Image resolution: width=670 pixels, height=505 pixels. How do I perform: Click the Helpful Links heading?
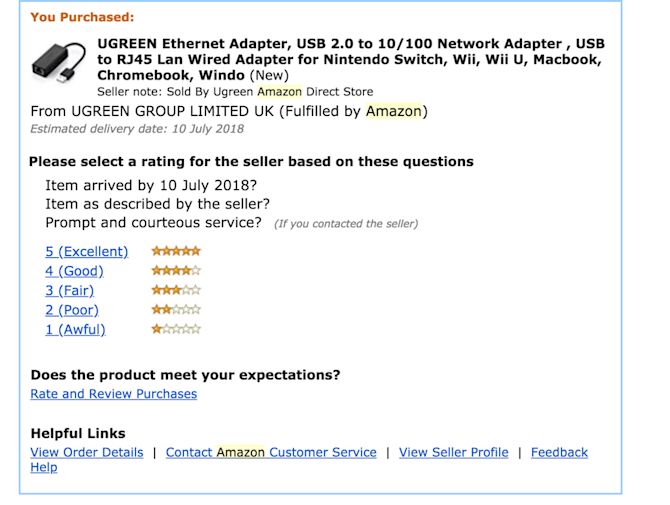click(x=78, y=434)
